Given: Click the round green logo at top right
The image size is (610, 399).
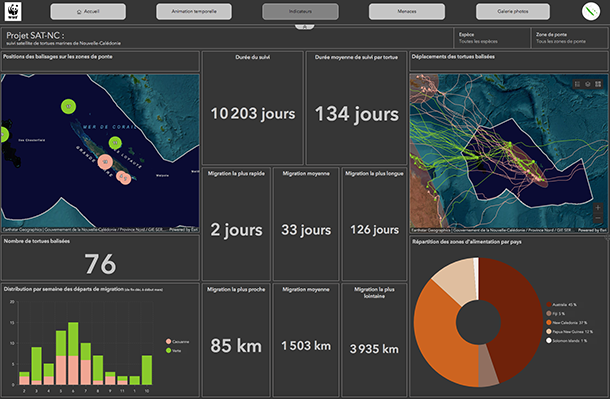Looking at the screenshot, I should tap(591, 11).
